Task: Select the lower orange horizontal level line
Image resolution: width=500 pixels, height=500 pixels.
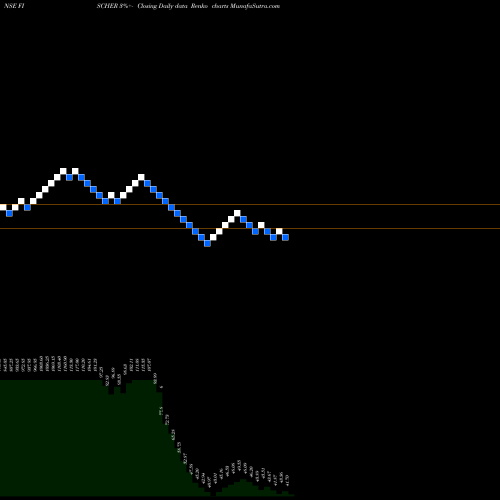Action: pos(250,228)
